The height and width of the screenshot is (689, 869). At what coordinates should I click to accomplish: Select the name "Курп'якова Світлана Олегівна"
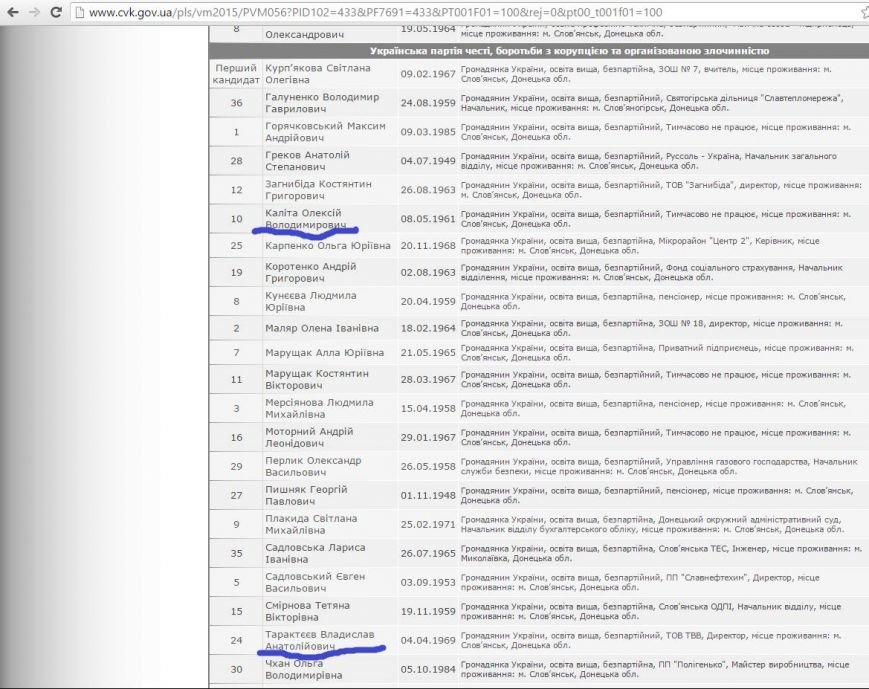pos(318,74)
